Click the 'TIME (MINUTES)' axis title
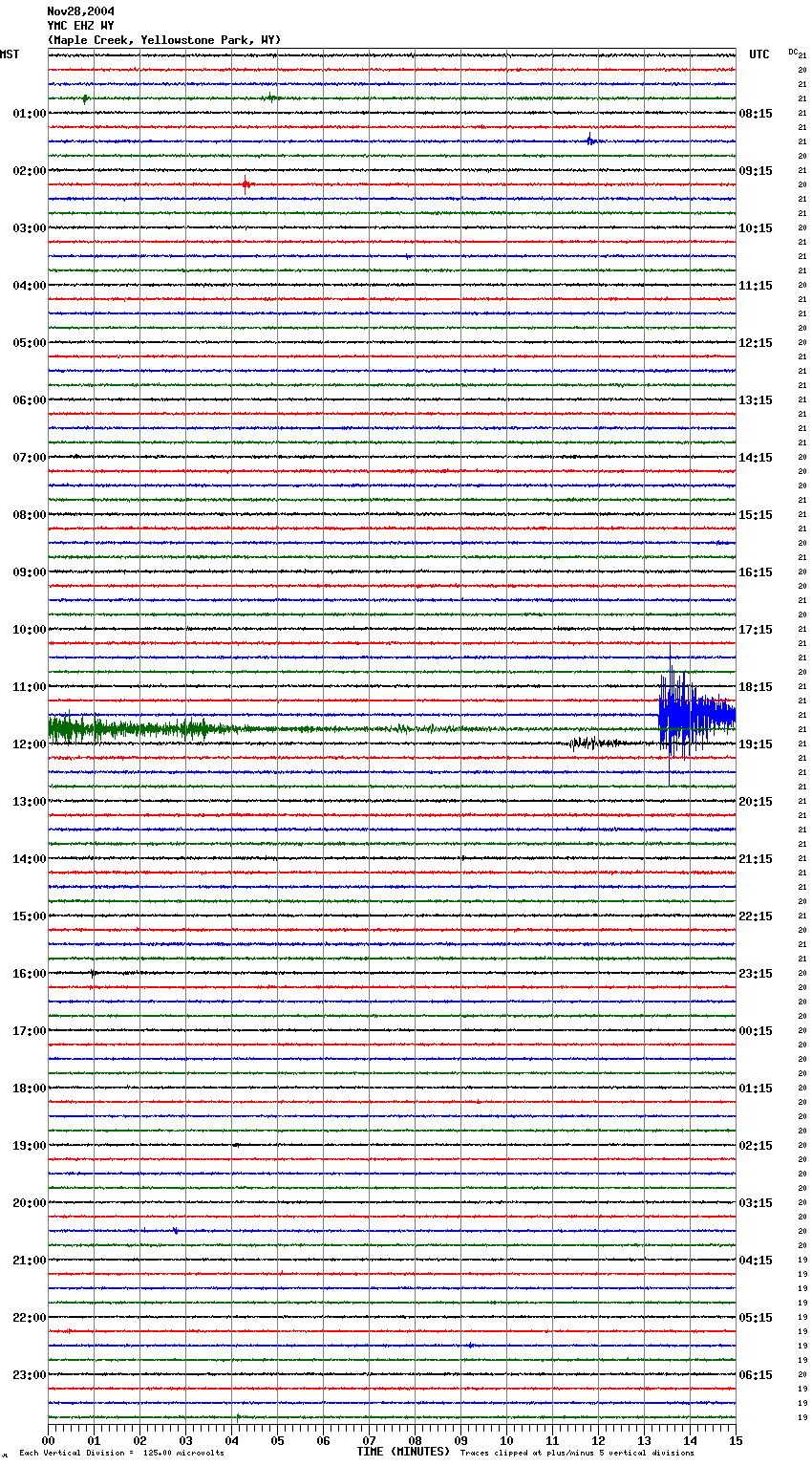 [403, 1452]
